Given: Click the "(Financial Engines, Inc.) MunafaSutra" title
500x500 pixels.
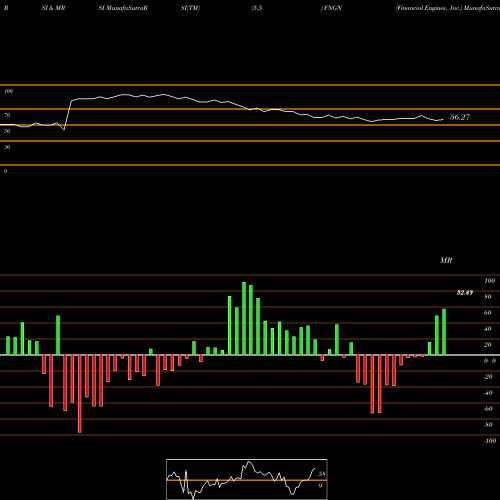Looking at the screenshot, I should tap(447, 8).
